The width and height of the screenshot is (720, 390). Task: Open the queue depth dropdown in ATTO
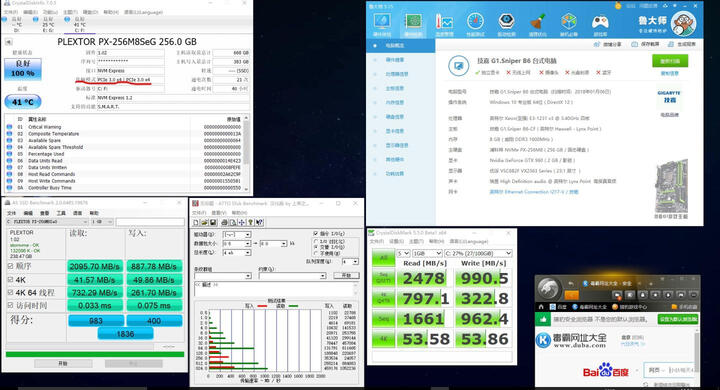click(x=350, y=261)
